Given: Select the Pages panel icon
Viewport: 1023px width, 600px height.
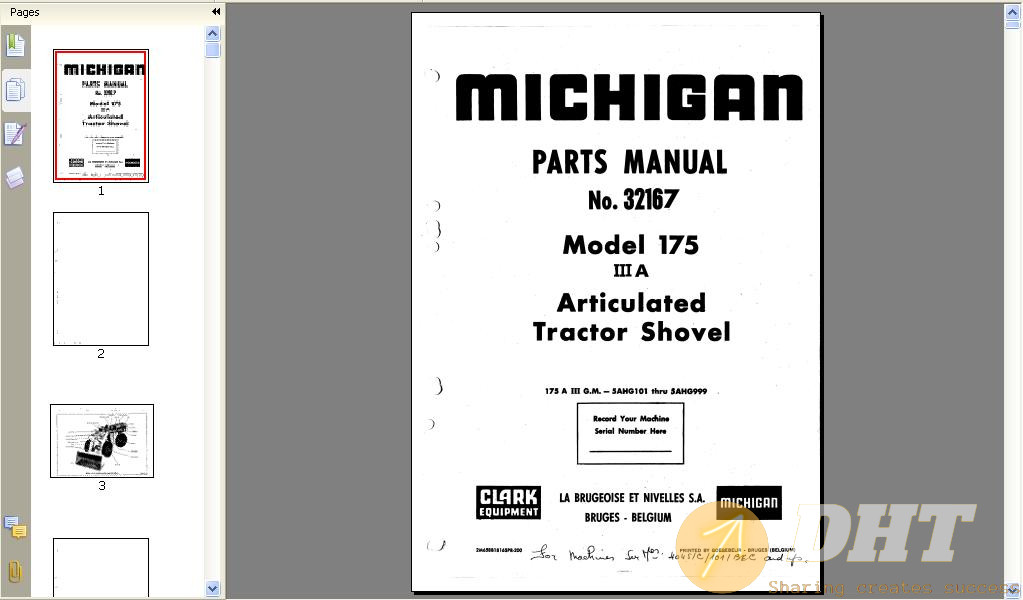Looking at the screenshot, I should tap(15, 89).
